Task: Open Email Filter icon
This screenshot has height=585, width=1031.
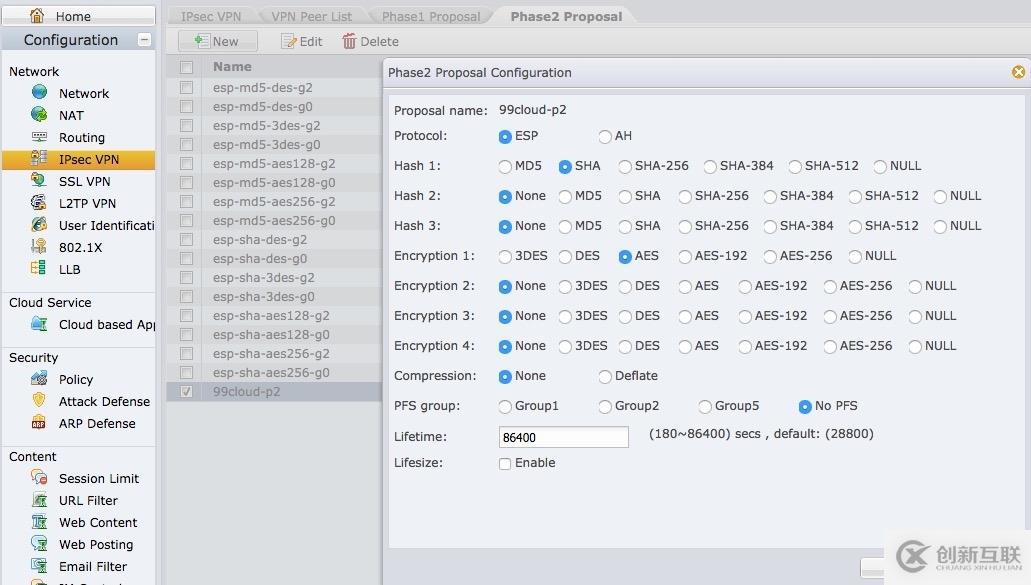Action: (x=39, y=565)
